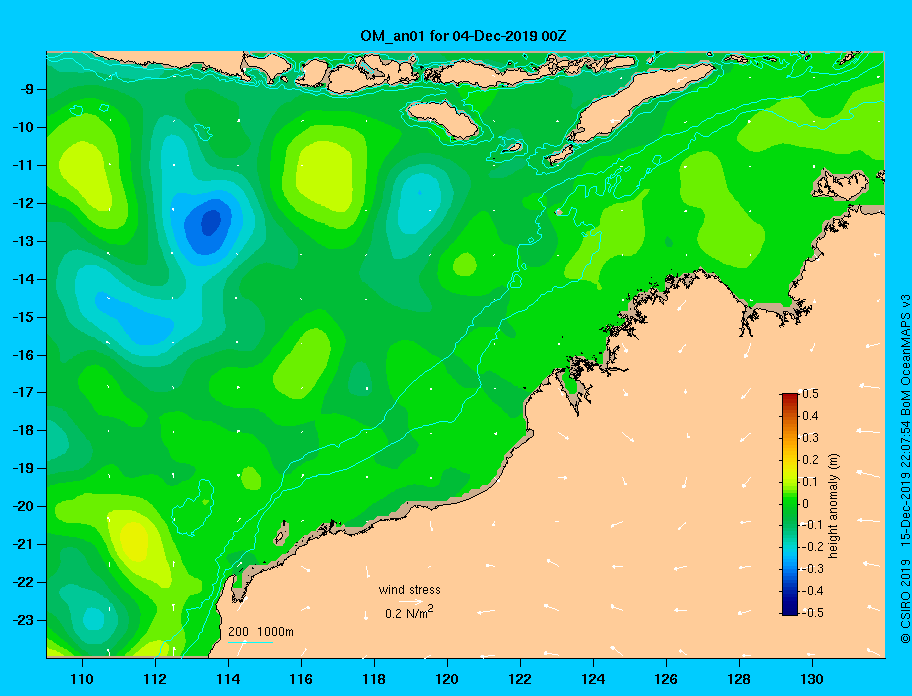
Task: Click the negative colorbar tick label "-0.4"
Action: coord(813,591)
